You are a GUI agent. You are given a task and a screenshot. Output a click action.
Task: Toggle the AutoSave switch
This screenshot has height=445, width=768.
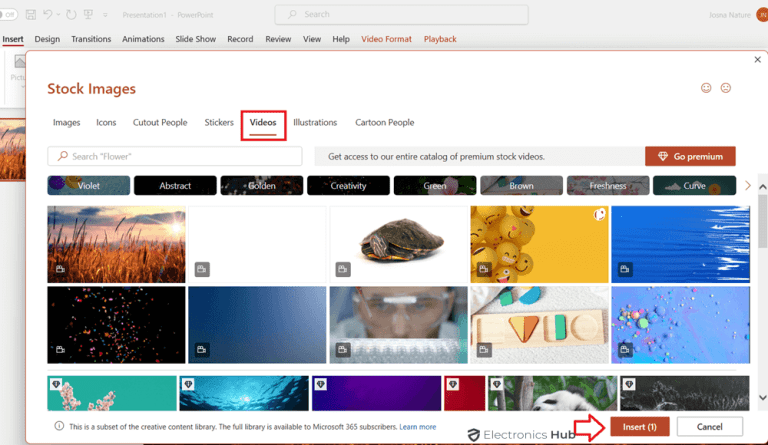pyautogui.click(x=8, y=15)
